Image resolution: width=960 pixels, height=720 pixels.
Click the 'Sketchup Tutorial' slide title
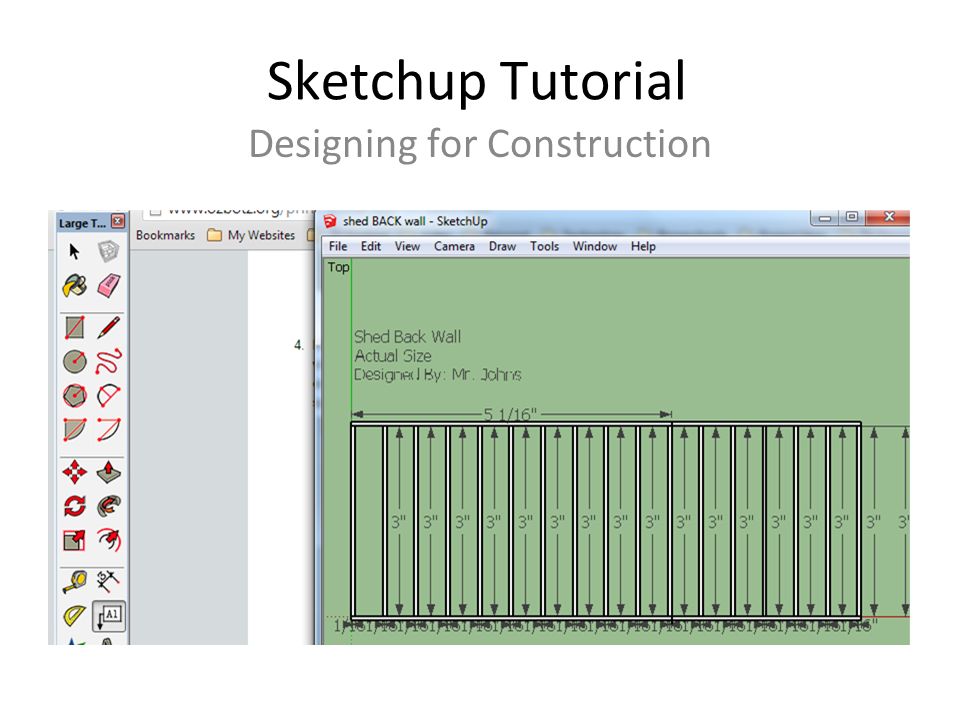coord(477,81)
